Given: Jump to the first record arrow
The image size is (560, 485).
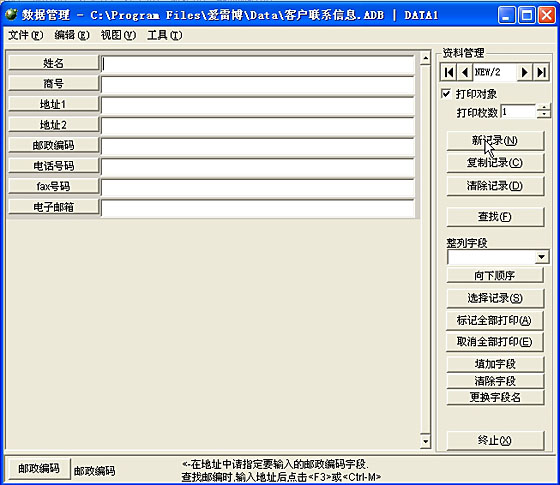Looking at the screenshot, I should point(449,72).
